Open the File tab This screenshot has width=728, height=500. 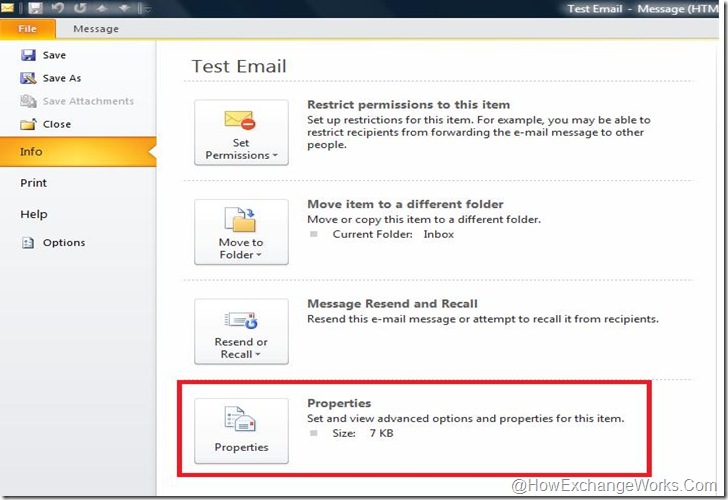27,29
